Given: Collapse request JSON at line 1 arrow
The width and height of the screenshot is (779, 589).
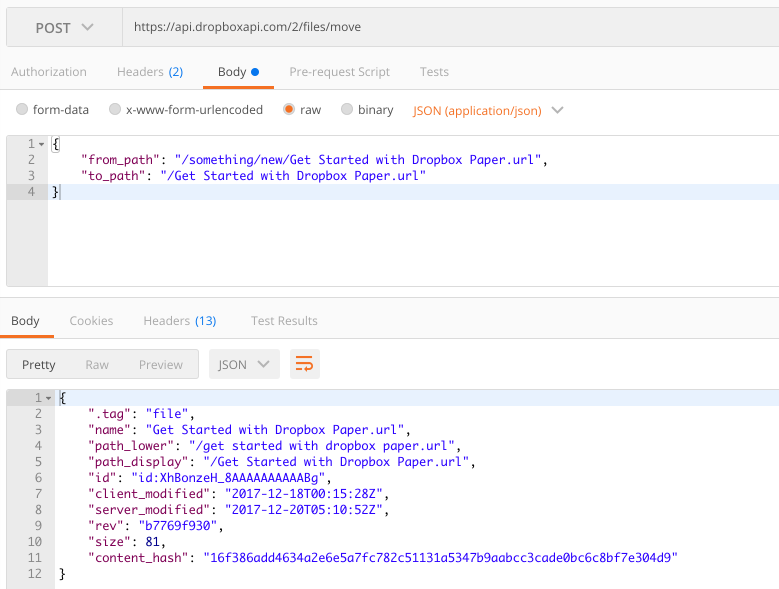Looking at the screenshot, I should 42,144.
